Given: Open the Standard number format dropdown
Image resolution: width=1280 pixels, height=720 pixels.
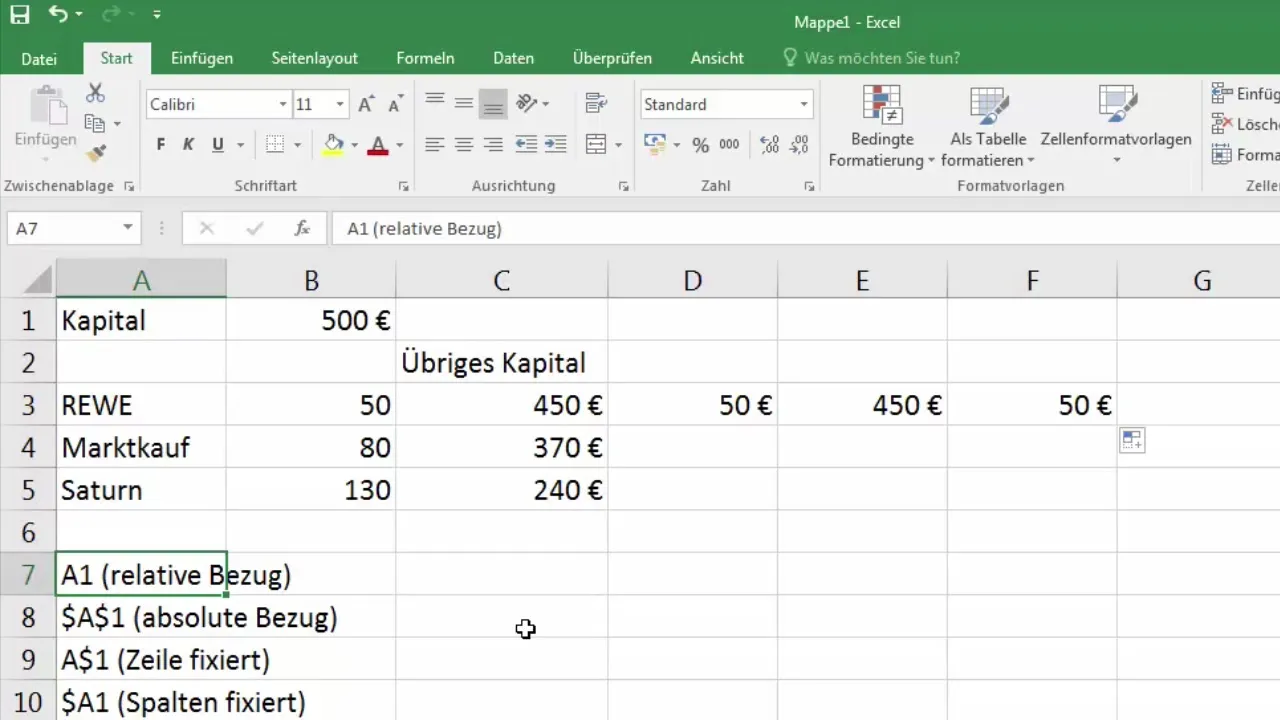Looking at the screenshot, I should pyautogui.click(x=804, y=104).
